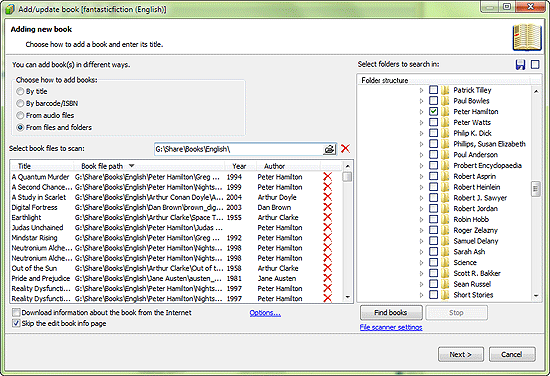Expand the Robert Asprin folder node
The image size is (550, 376).
[421, 176]
